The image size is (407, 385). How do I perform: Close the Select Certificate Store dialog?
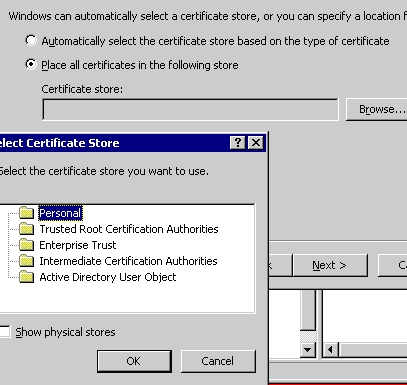pos(256,143)
